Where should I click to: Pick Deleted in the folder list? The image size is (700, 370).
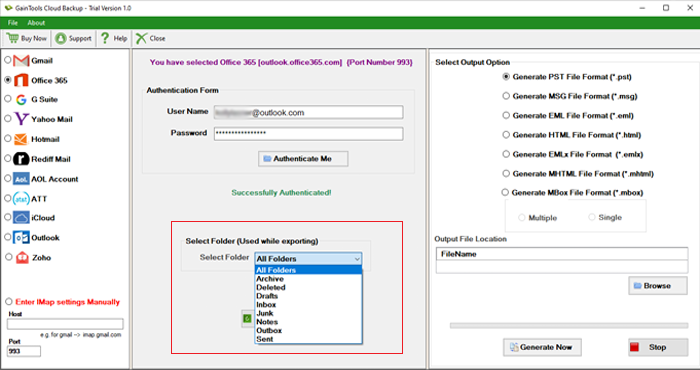[308, 287]
